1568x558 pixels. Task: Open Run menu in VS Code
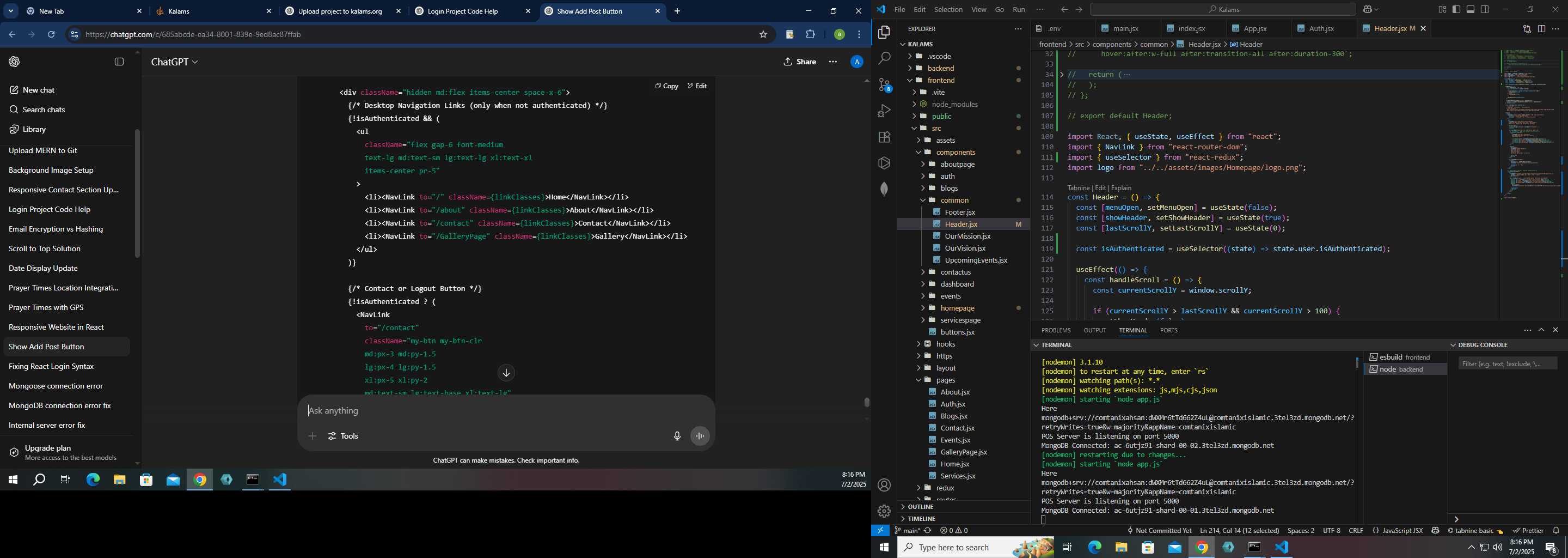pos(1018,10)
